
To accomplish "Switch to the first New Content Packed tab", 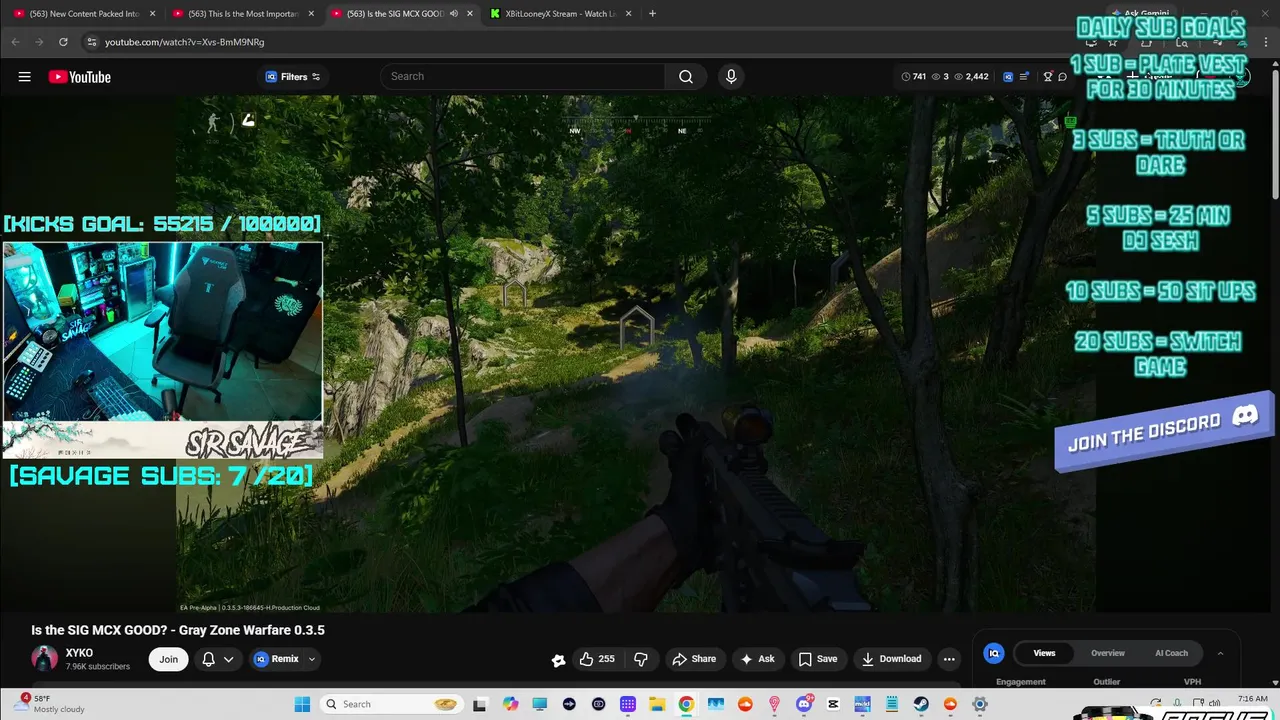I will click(x=84, y=14).
